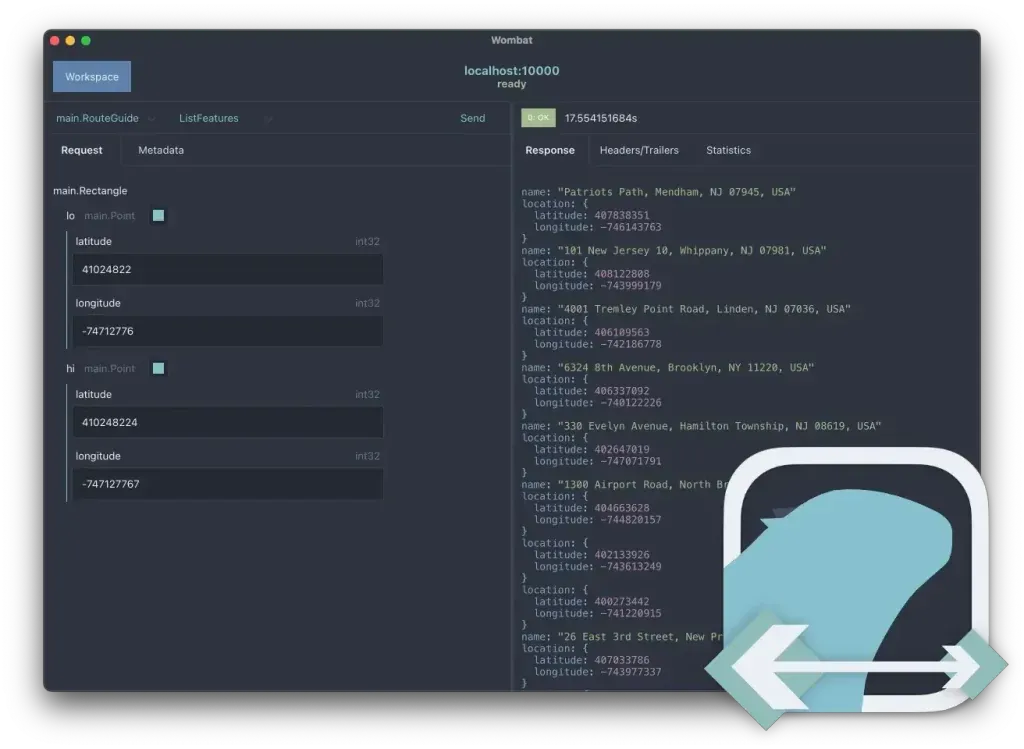
Task: Click the localhost:10000 server address
Action: coord(511,70)
